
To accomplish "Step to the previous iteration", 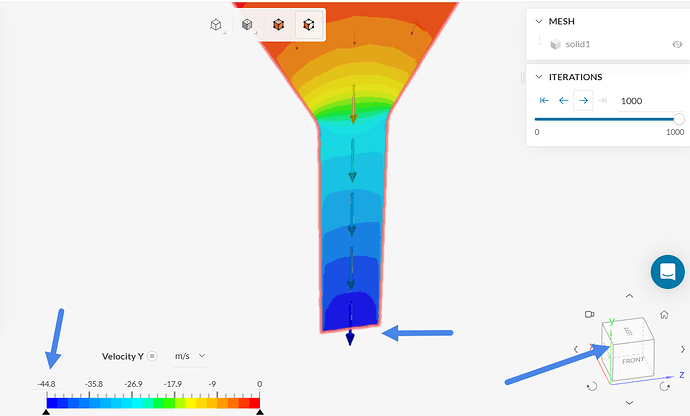I will [564, 100].
